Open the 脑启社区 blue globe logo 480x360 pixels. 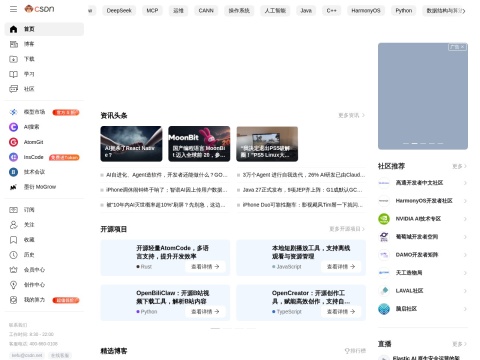tap(384, 309)
